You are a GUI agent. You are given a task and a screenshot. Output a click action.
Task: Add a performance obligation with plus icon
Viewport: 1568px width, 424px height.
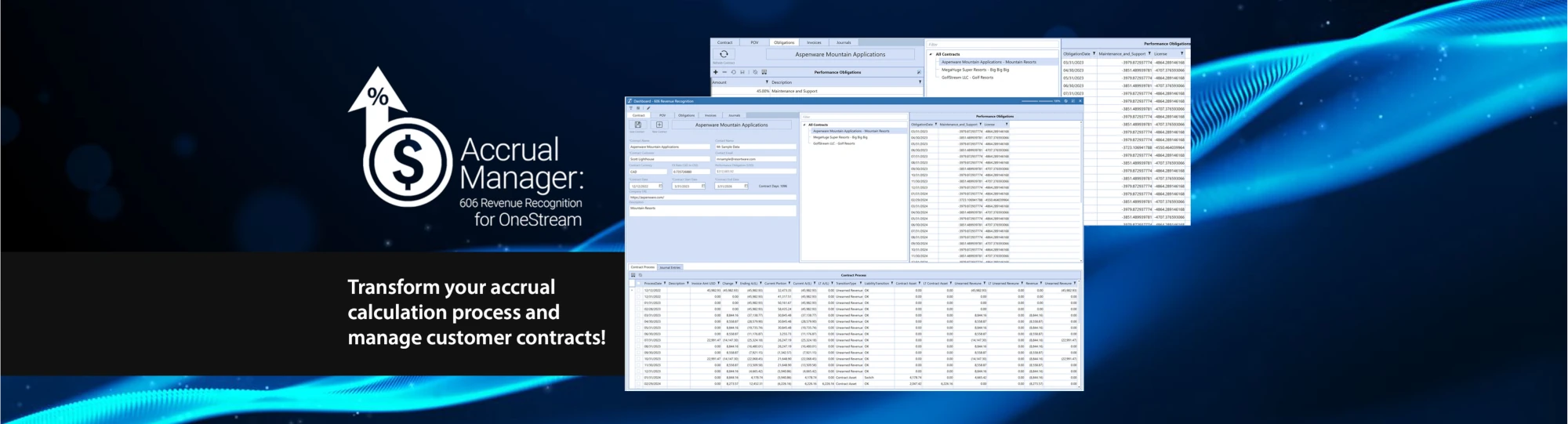click(x=715, y=72)
